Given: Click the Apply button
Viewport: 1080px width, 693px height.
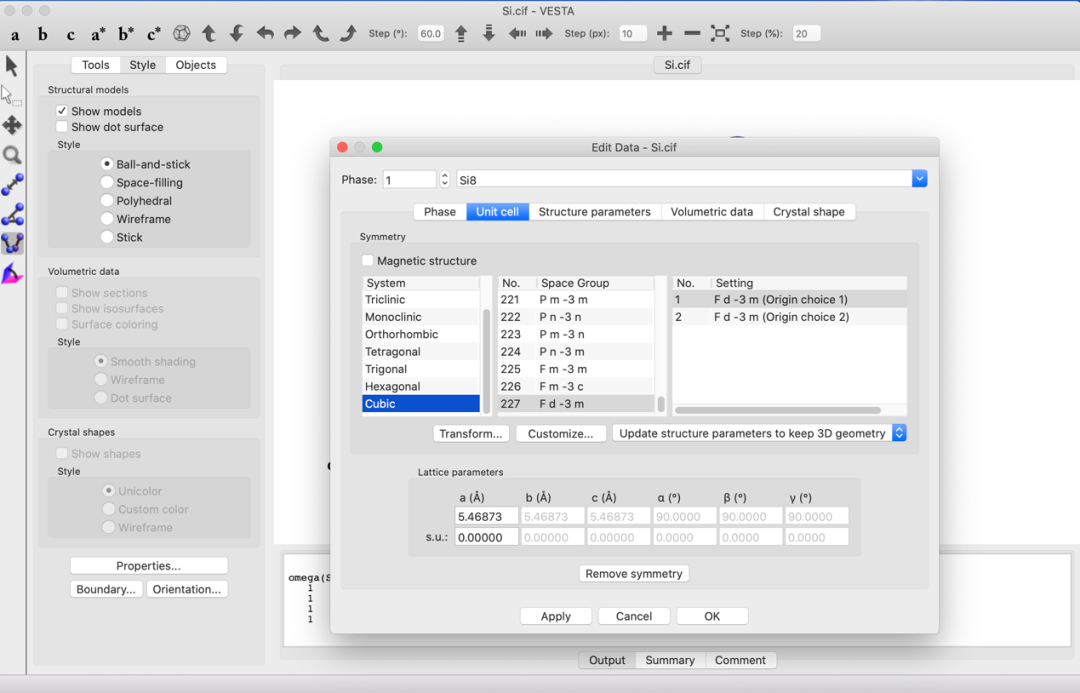Looking at the screenshot, I should pyautogui.click(x=556, y=616).
